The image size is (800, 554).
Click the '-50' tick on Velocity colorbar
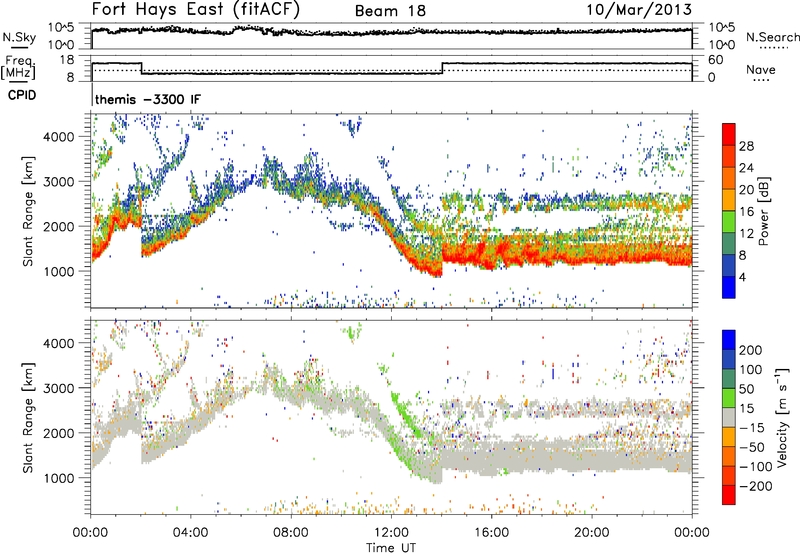pos(752,447)
